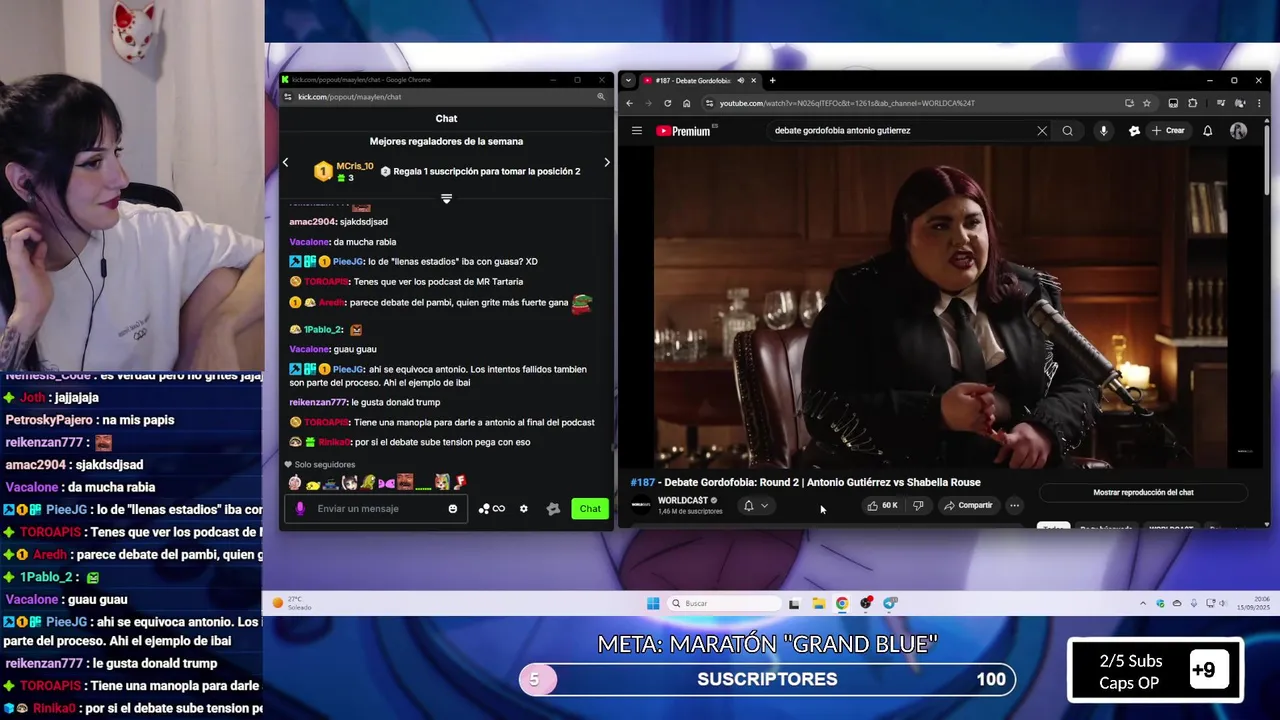The image size is (1280, 720).
Task: Reload the YouTube page
Action: tap(667, 103)
